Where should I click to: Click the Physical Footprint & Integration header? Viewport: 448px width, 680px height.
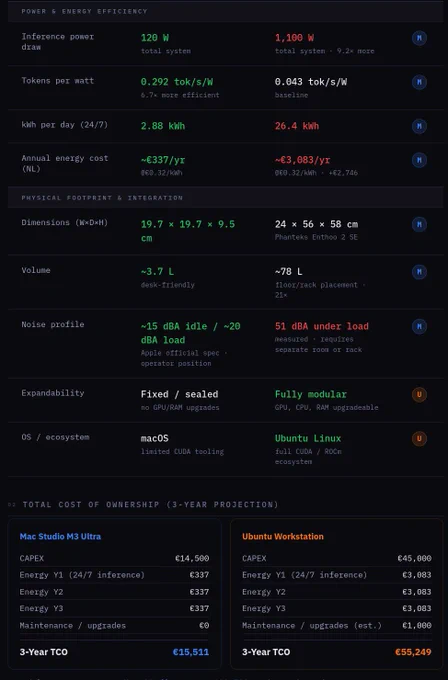102,198
